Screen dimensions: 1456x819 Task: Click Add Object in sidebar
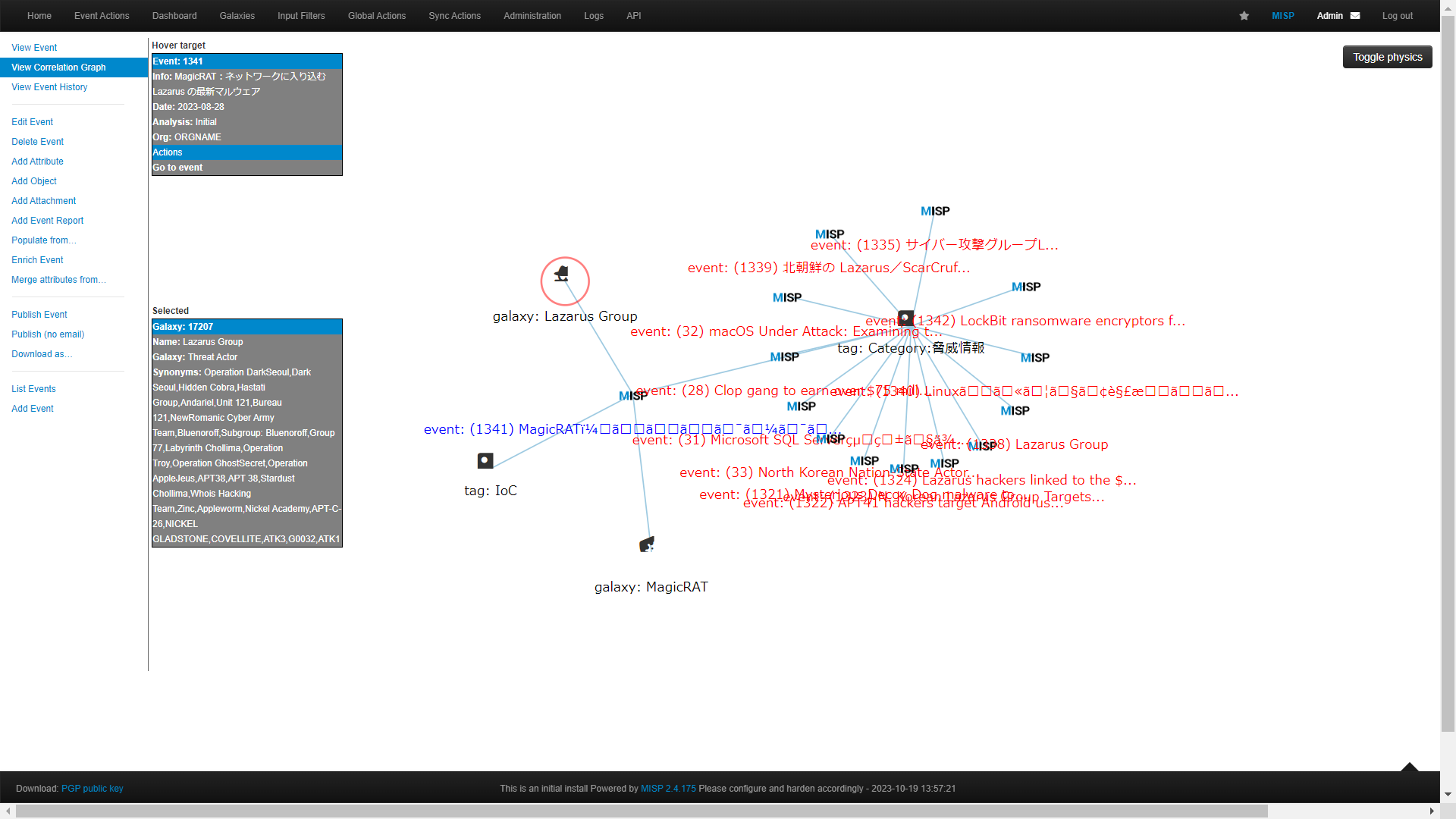point(34,181)
